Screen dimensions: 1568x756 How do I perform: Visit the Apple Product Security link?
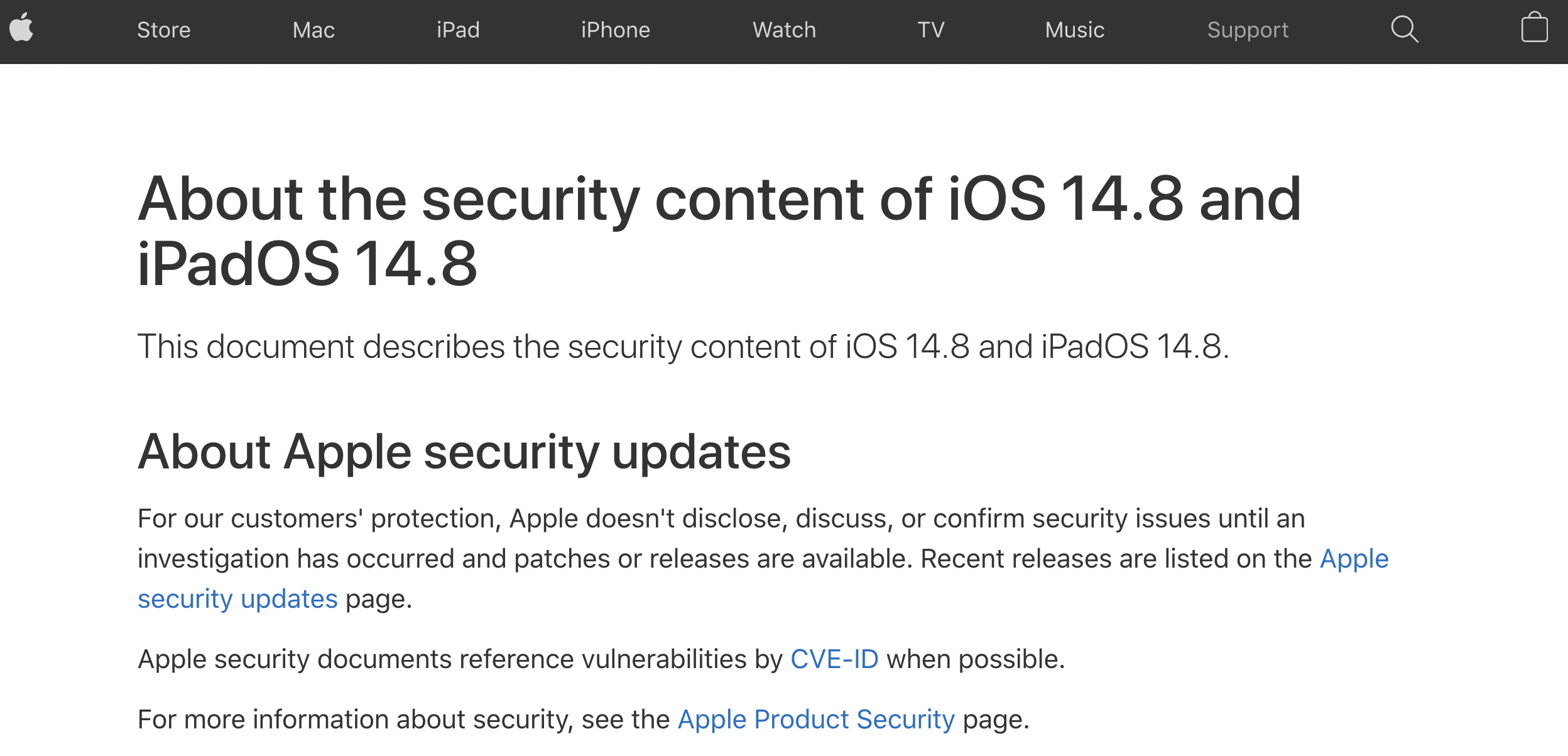(816, 720)
